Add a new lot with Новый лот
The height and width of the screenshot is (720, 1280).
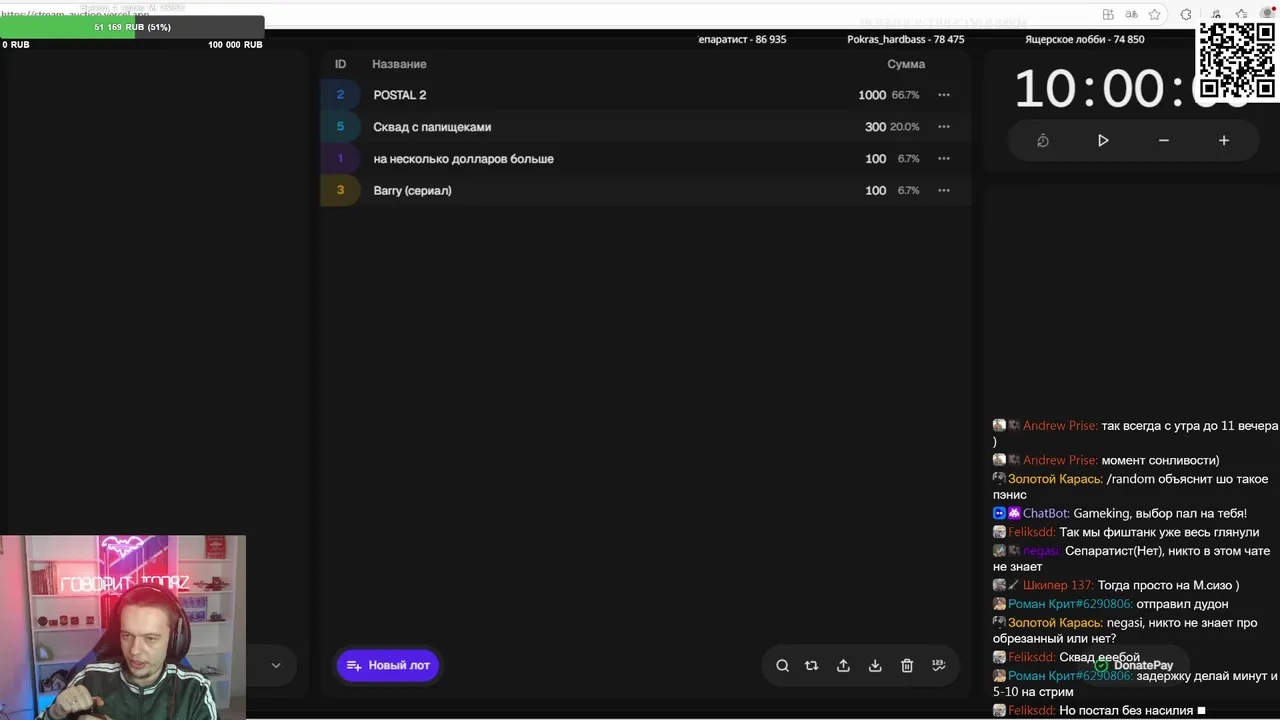click(x=388, y=665)
